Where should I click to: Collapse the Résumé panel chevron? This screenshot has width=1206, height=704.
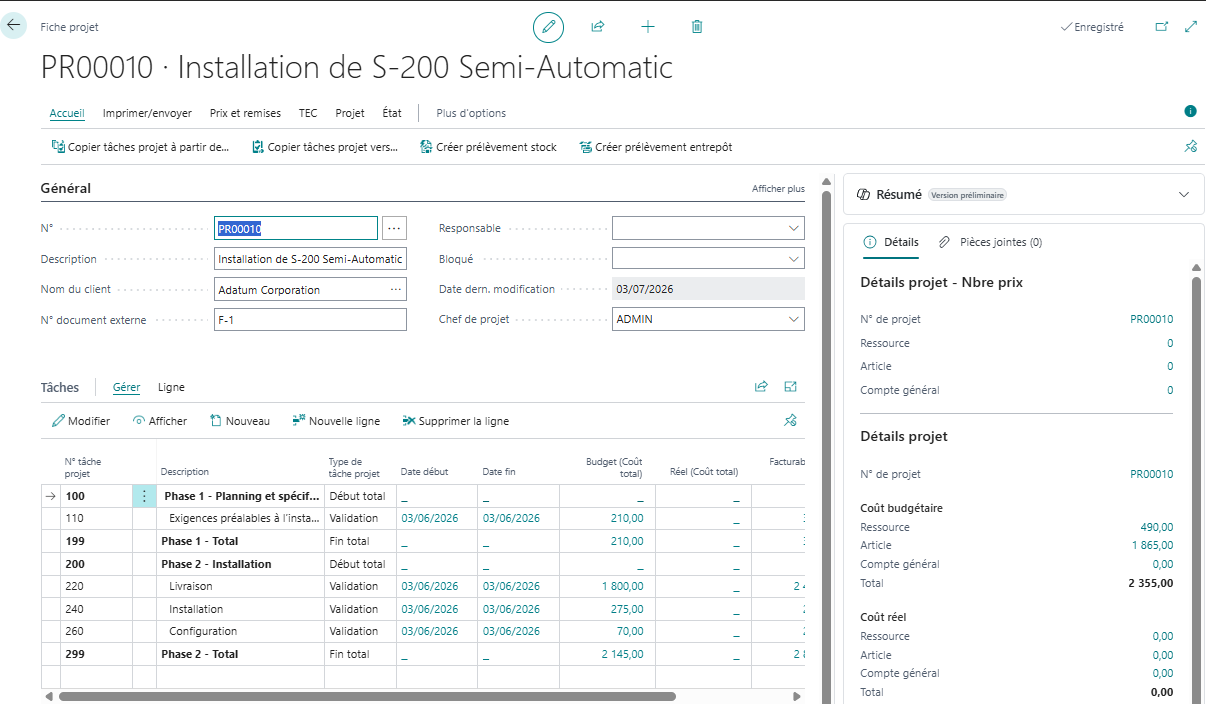[x=1184, y=194]
